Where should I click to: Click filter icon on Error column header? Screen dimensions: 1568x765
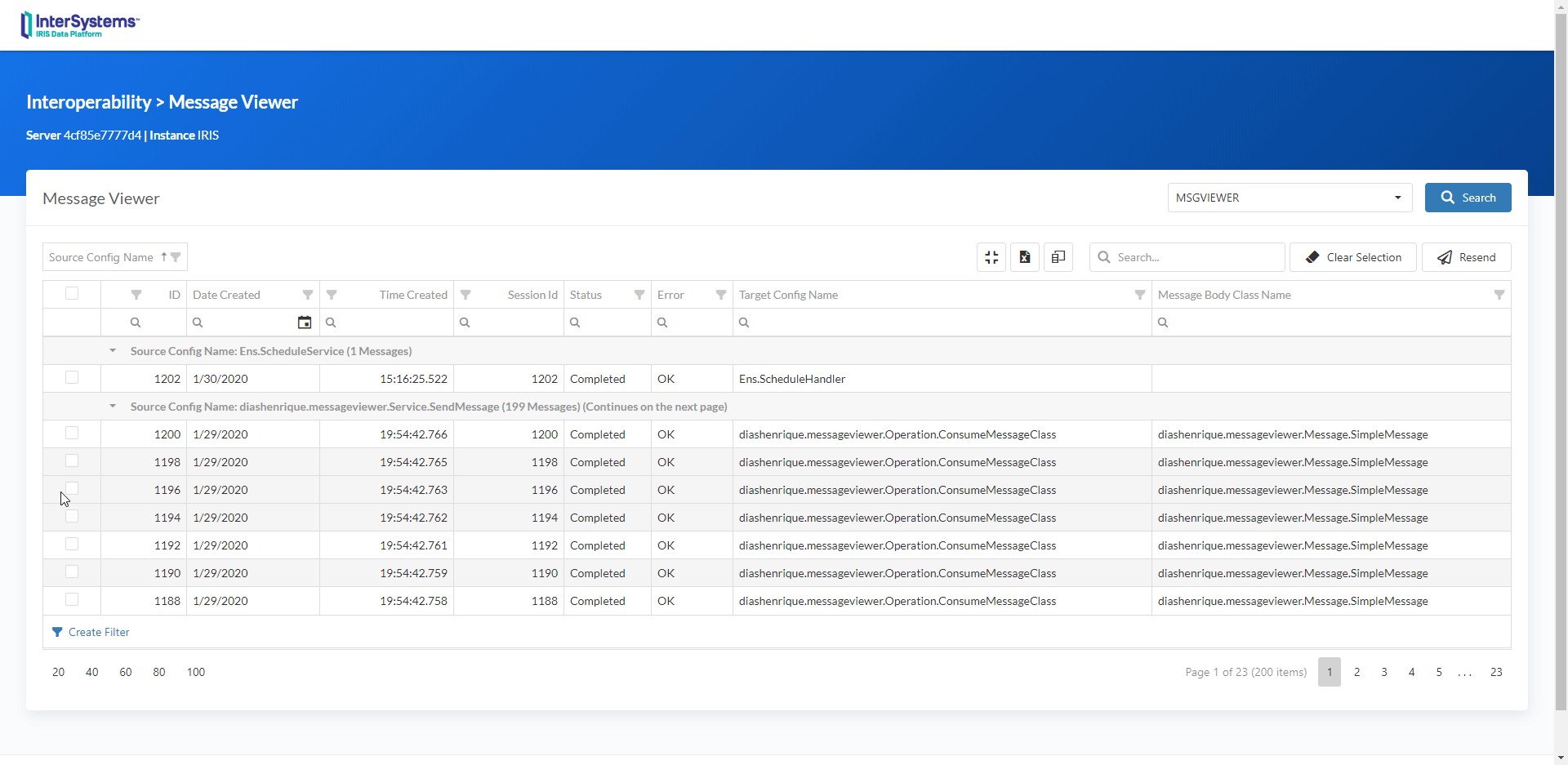[x=721, y=295]
